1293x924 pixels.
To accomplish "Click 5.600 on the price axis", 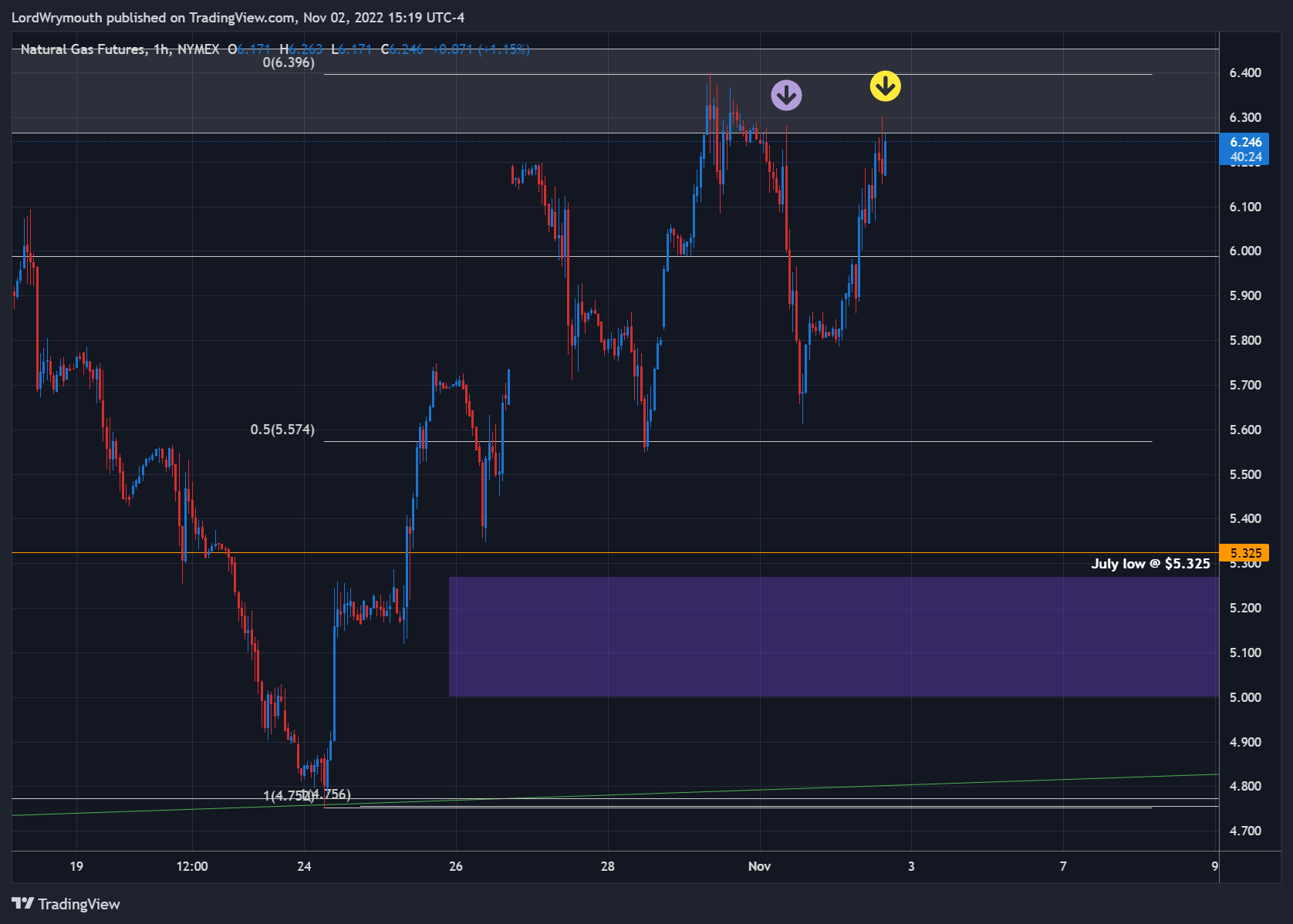I will 1245,430.
